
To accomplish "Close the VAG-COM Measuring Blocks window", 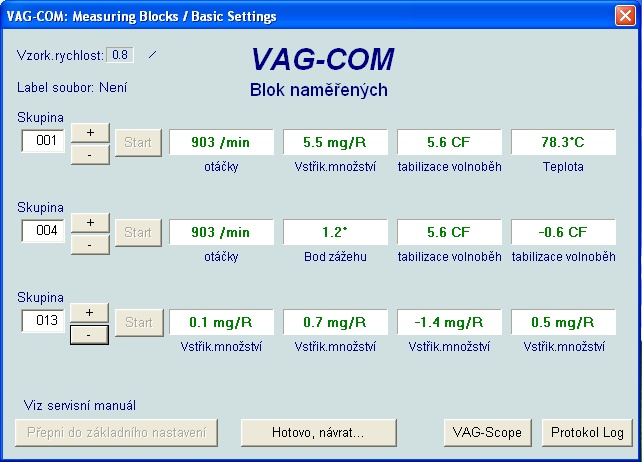I will [625, 16].
